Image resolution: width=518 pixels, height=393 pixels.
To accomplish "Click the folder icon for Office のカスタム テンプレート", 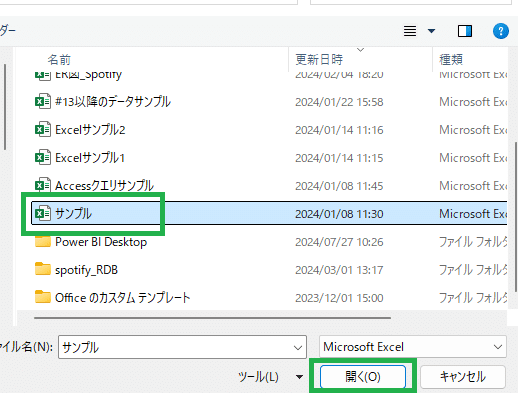I will [43, 297].
